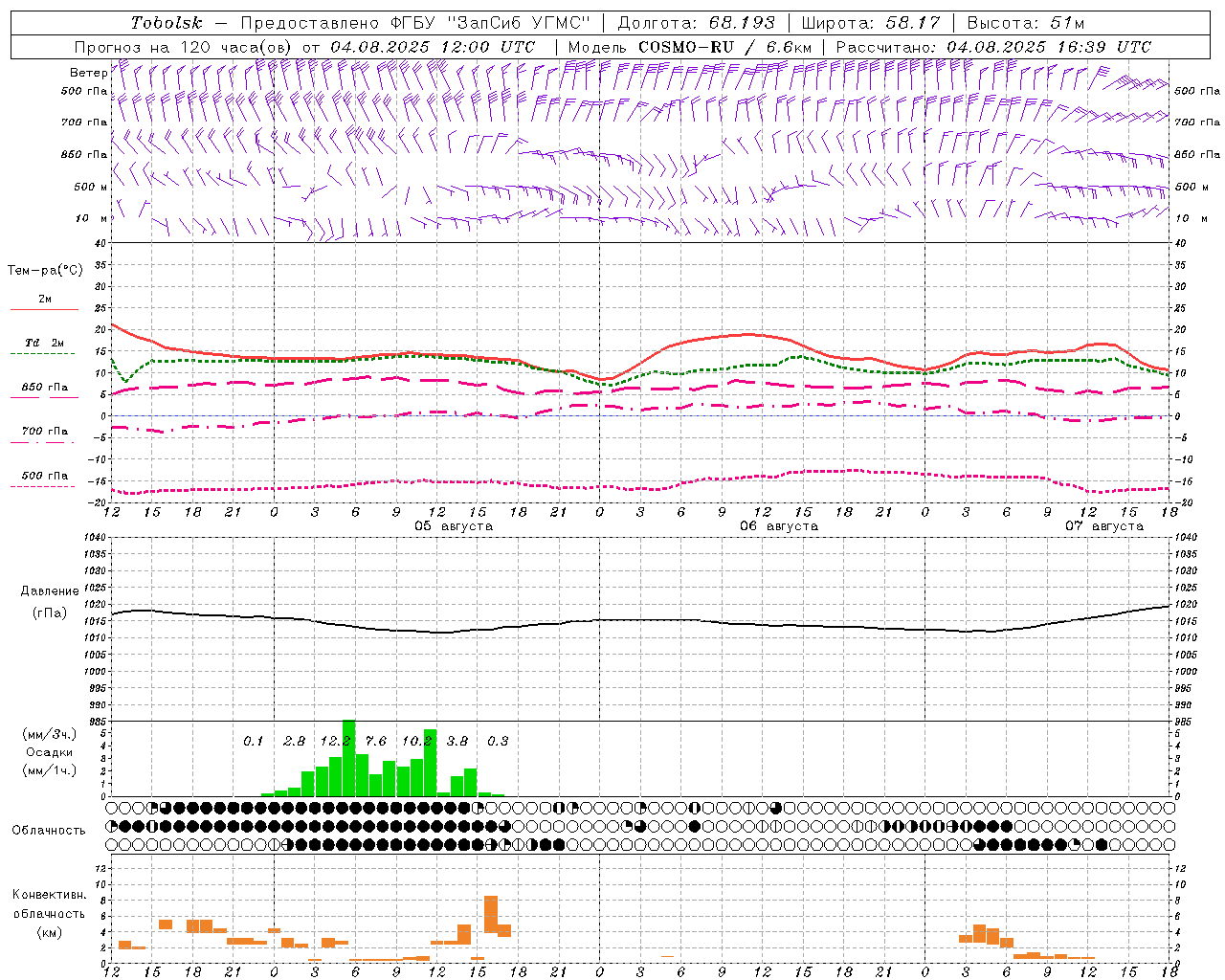Click 'Прогноз на 120 часа(ов)' forecast label
The height and width of the screenshot is (980, 1225).
pos(186,47)
